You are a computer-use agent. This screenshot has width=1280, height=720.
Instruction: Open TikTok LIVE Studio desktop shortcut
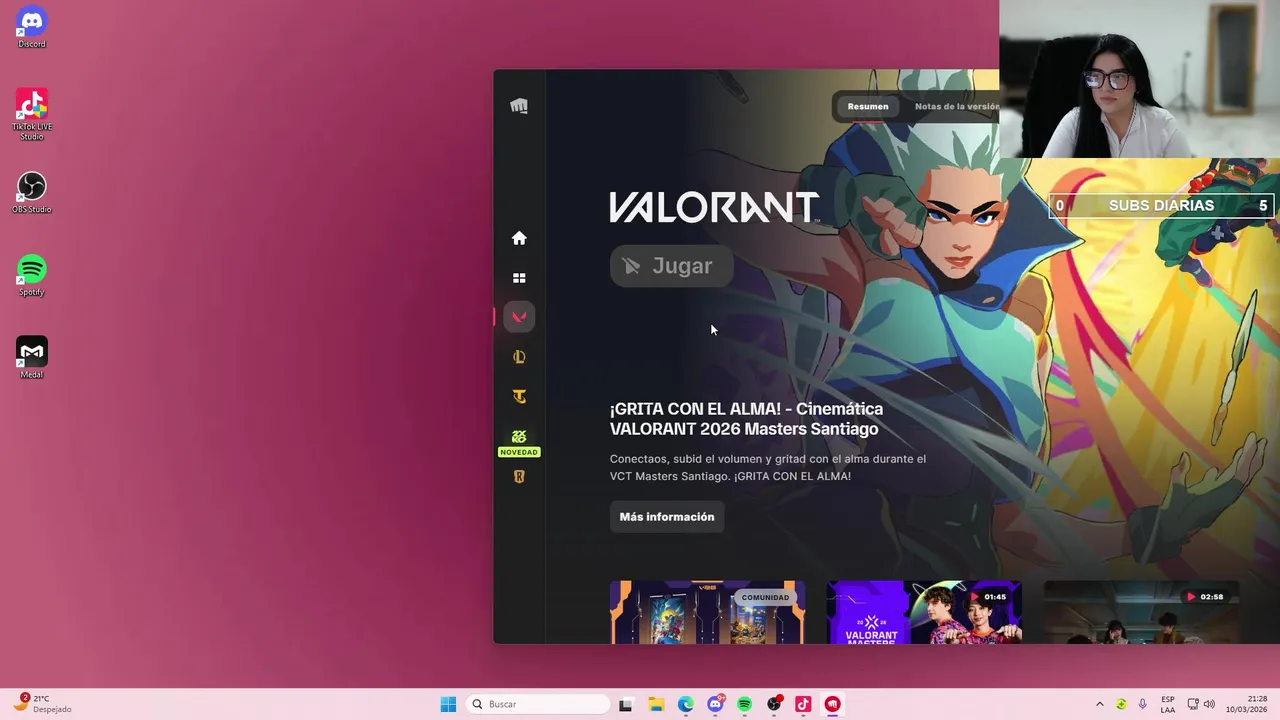(x=32, y=114)
